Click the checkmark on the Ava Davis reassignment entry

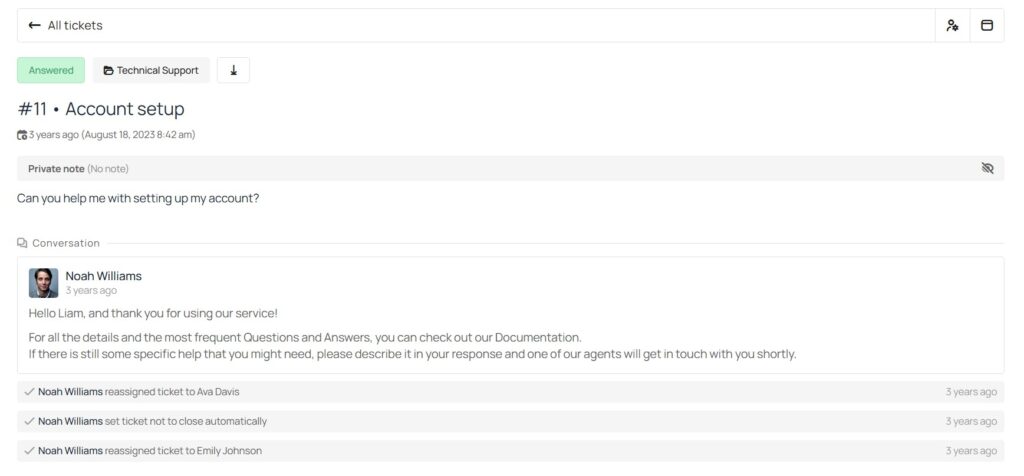[29, 392]
